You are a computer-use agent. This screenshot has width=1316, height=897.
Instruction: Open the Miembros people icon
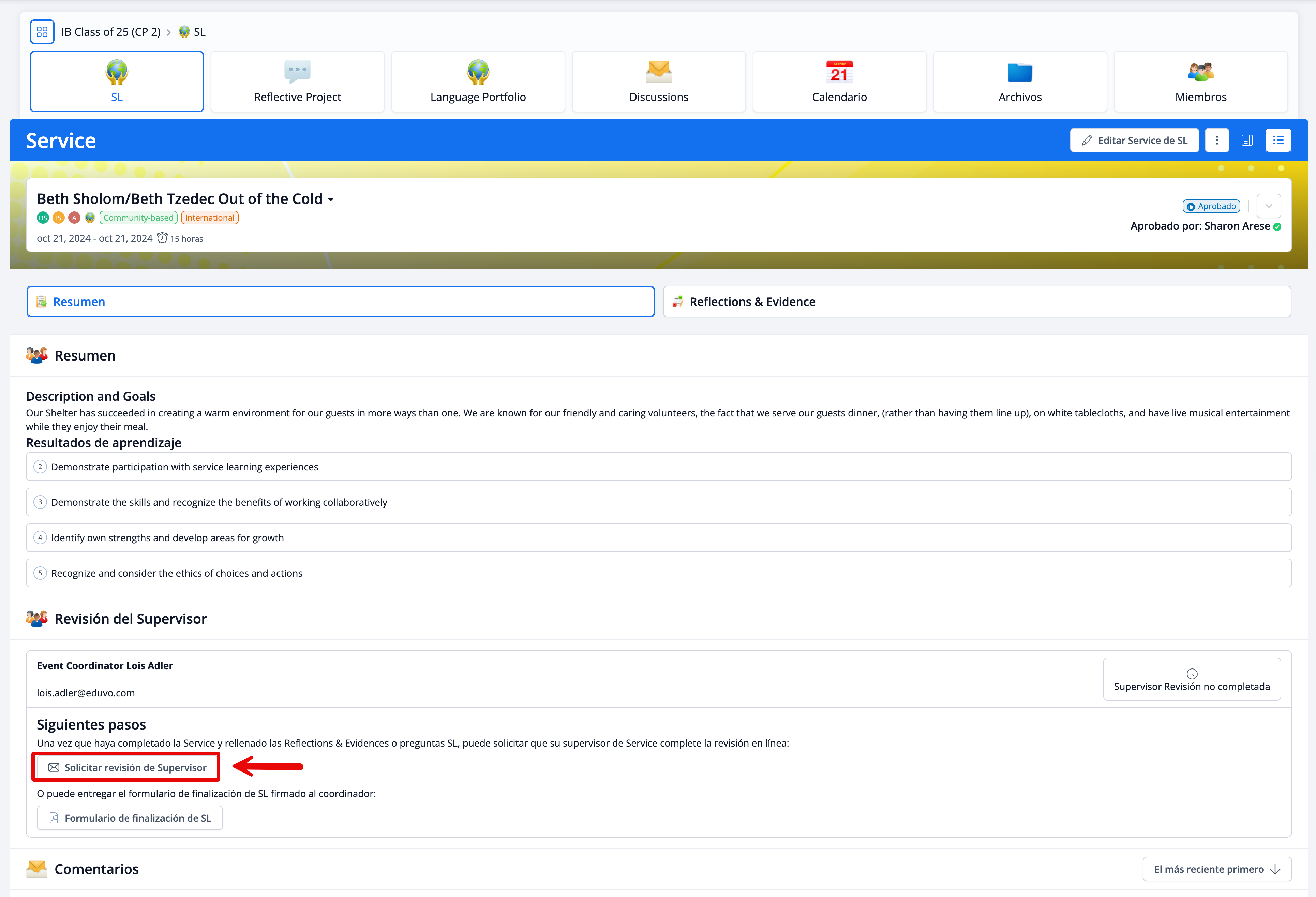click(x=1200, y=71)
